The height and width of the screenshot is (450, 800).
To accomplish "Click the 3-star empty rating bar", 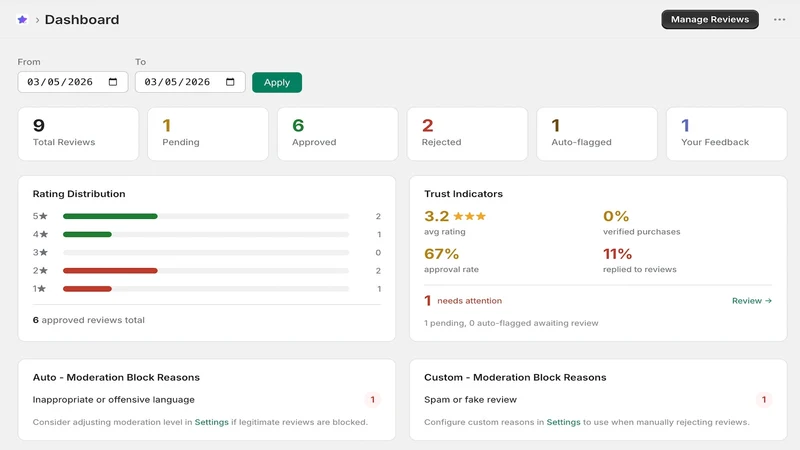I will pos(206,253).
